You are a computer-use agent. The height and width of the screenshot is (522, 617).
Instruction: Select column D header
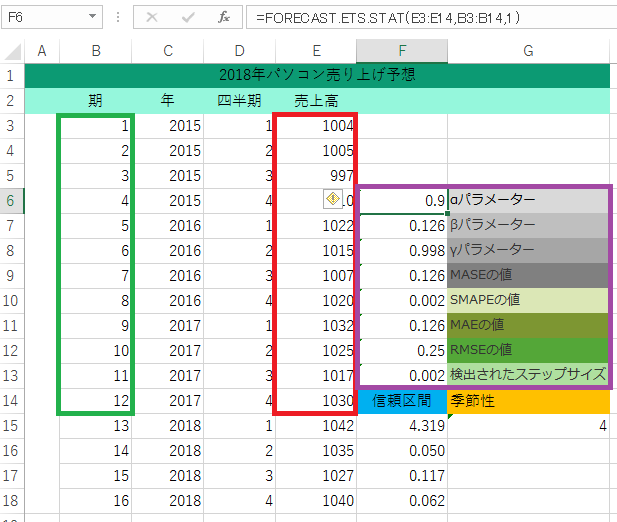coord(239,51)
